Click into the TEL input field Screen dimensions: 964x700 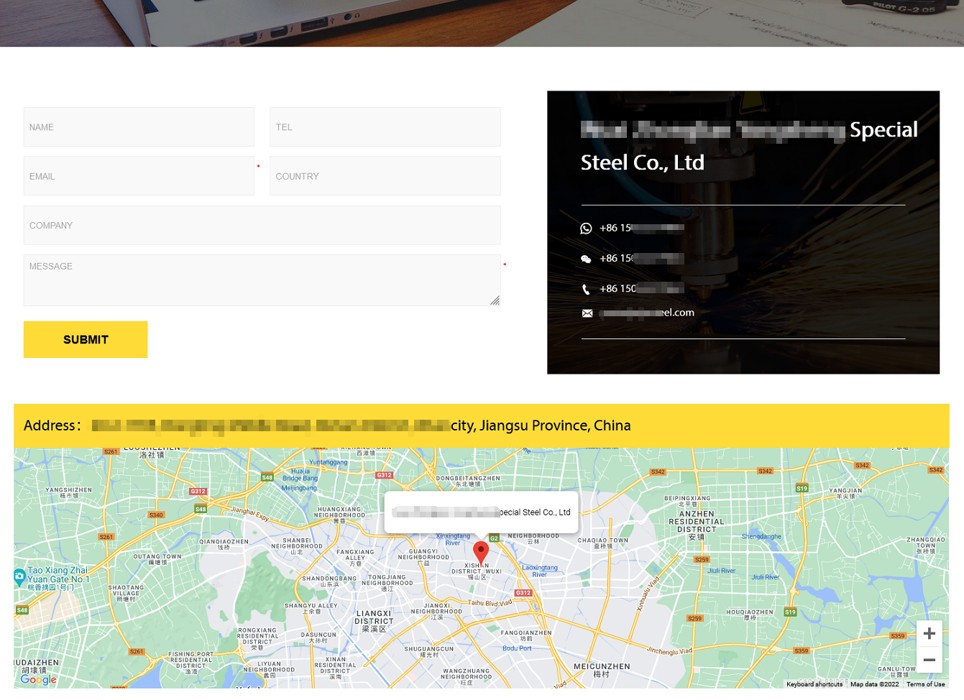click(x=385, y=127)
